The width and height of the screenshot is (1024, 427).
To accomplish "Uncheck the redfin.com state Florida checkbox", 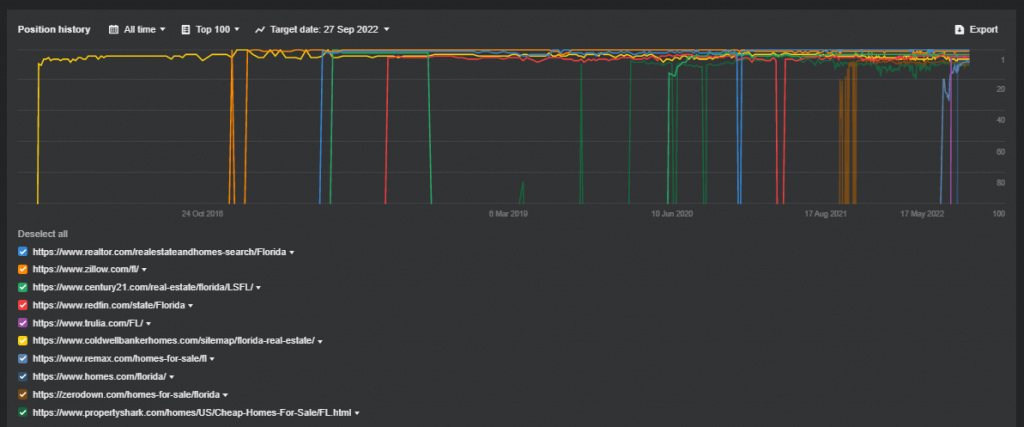I will pyautogui.click(x=23, y=305).
